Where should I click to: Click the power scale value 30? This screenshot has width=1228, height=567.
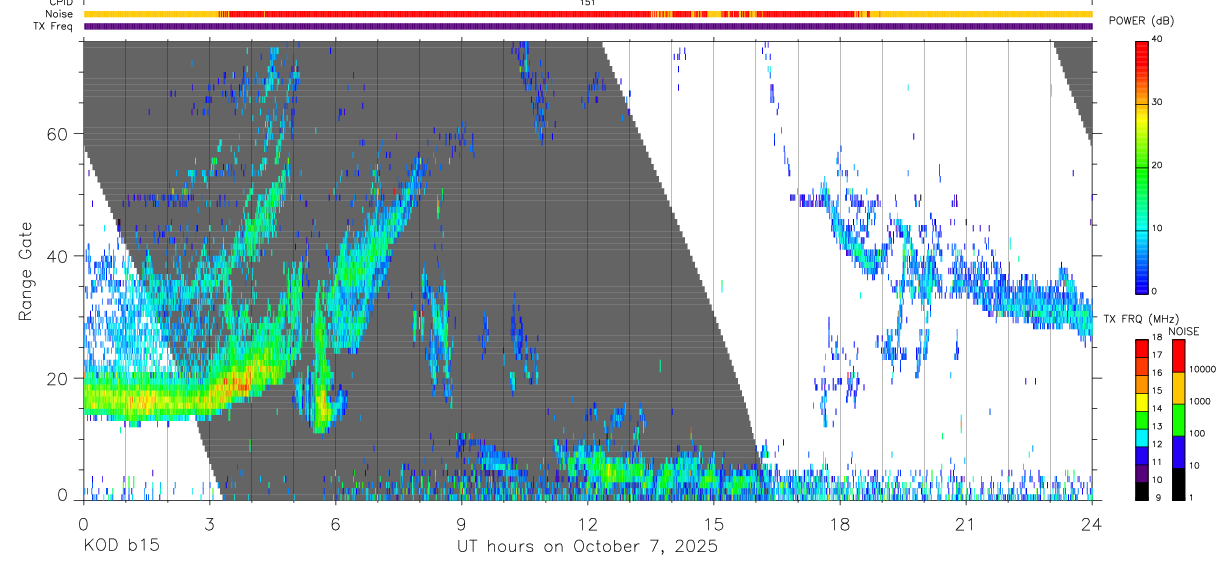(x=1158, y=103)
